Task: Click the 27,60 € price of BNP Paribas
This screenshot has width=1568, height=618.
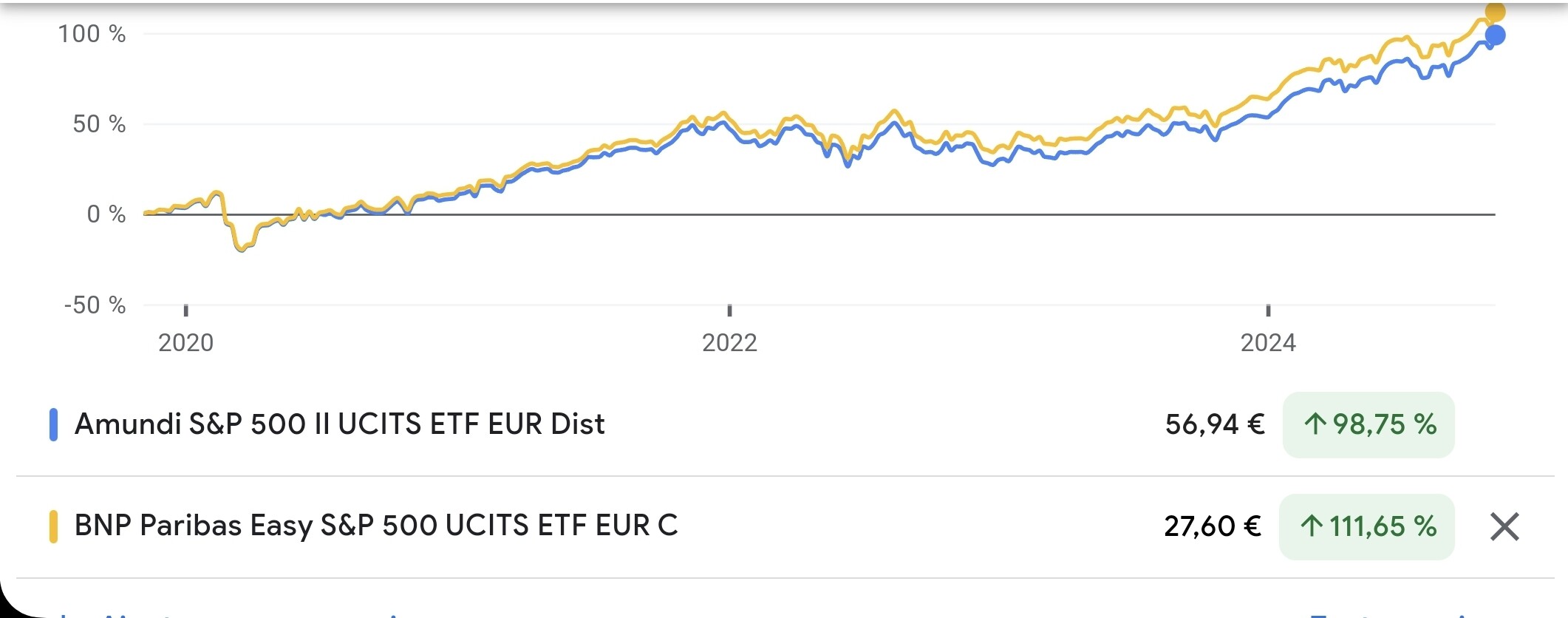Action: [x=1213, y=526]
